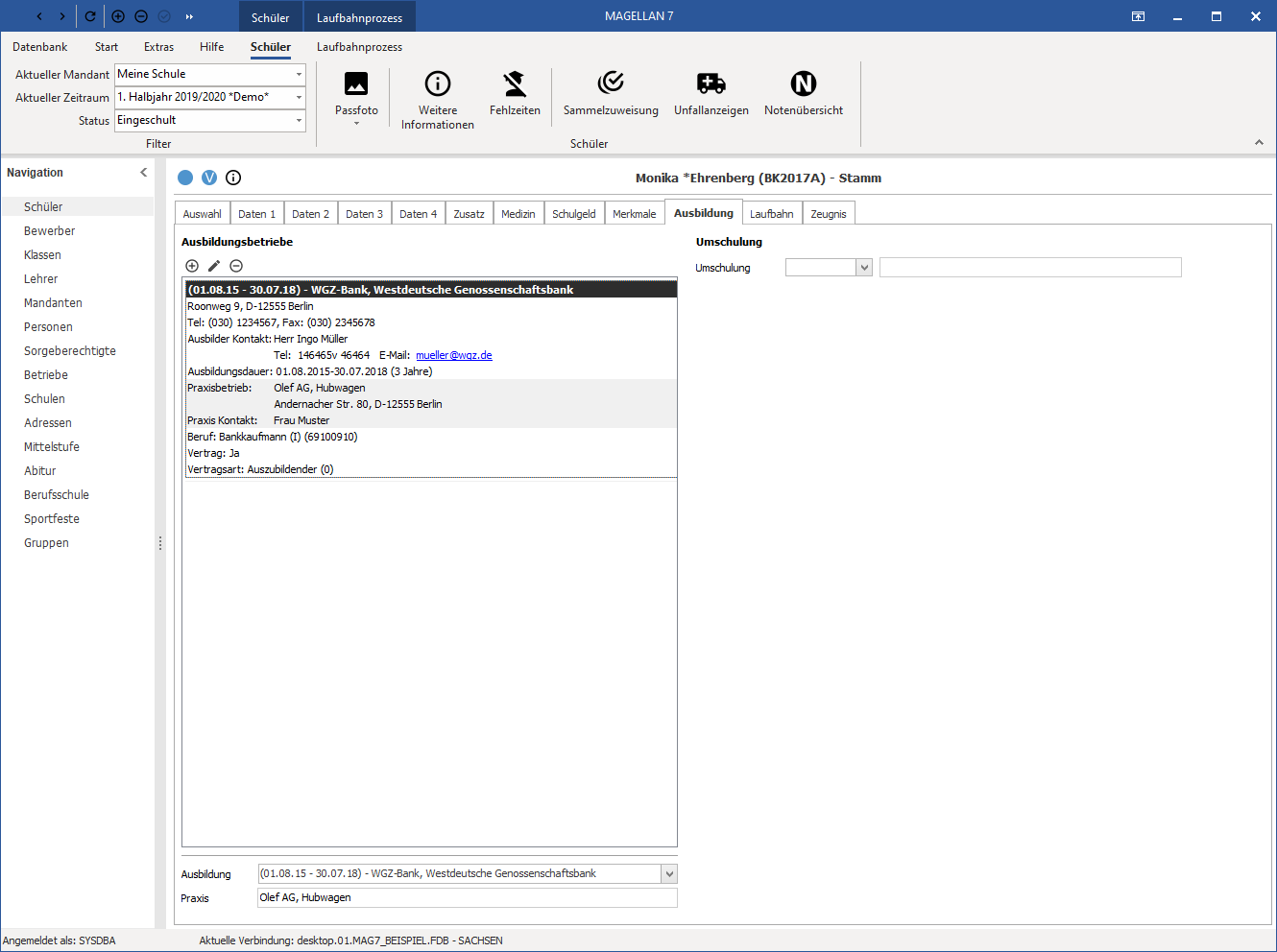Launch Sammelzuweisung from the ribbon

click(611, 95)
